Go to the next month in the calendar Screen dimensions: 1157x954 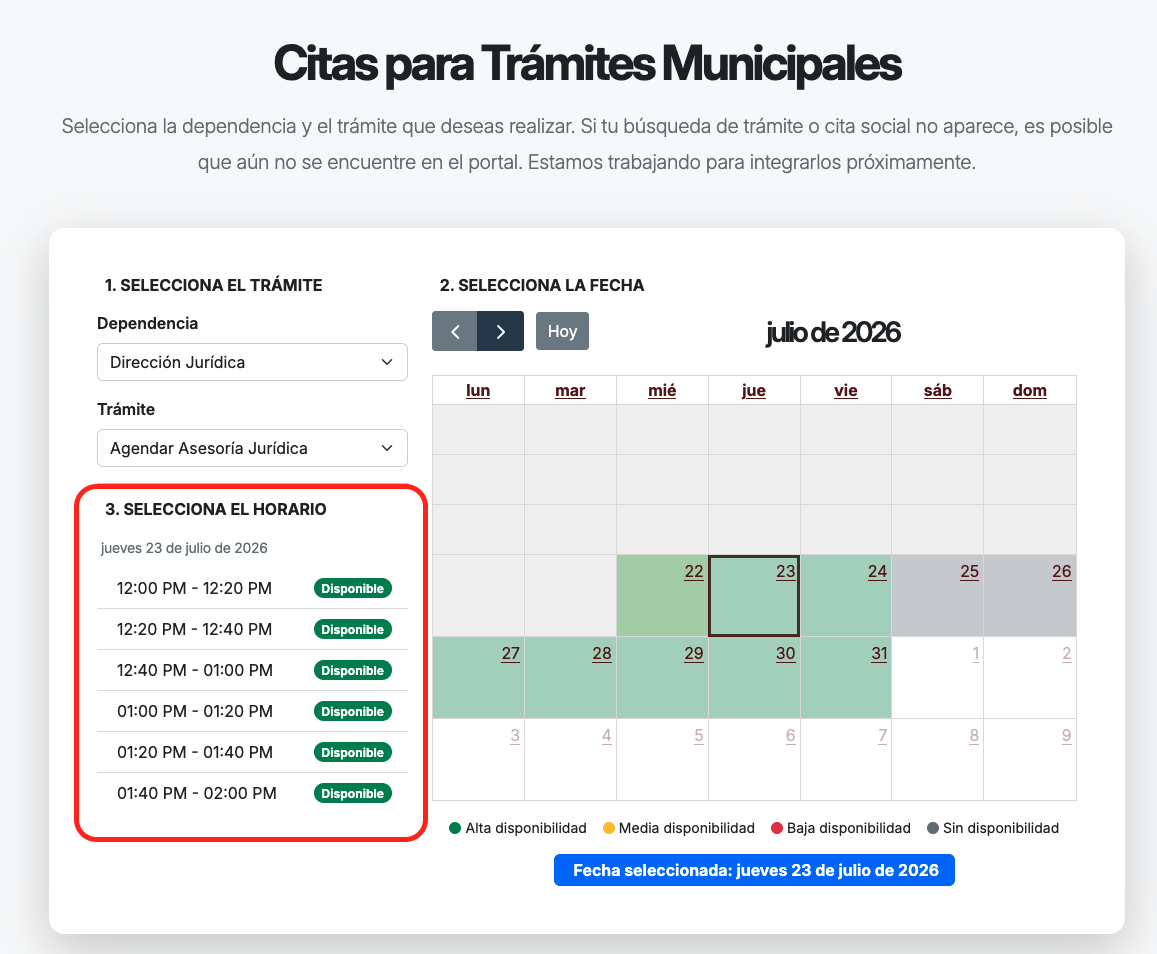pos(500,331)
